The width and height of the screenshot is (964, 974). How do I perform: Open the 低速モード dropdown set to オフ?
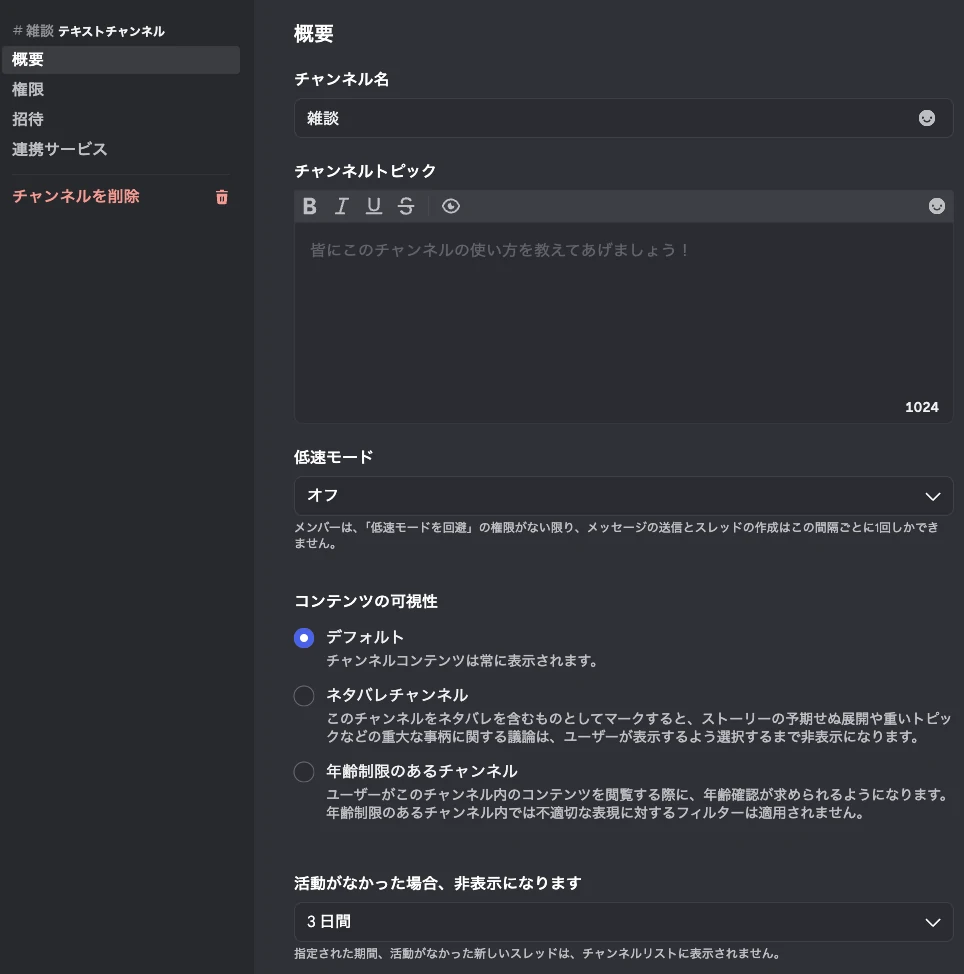[x=624, y=496]
